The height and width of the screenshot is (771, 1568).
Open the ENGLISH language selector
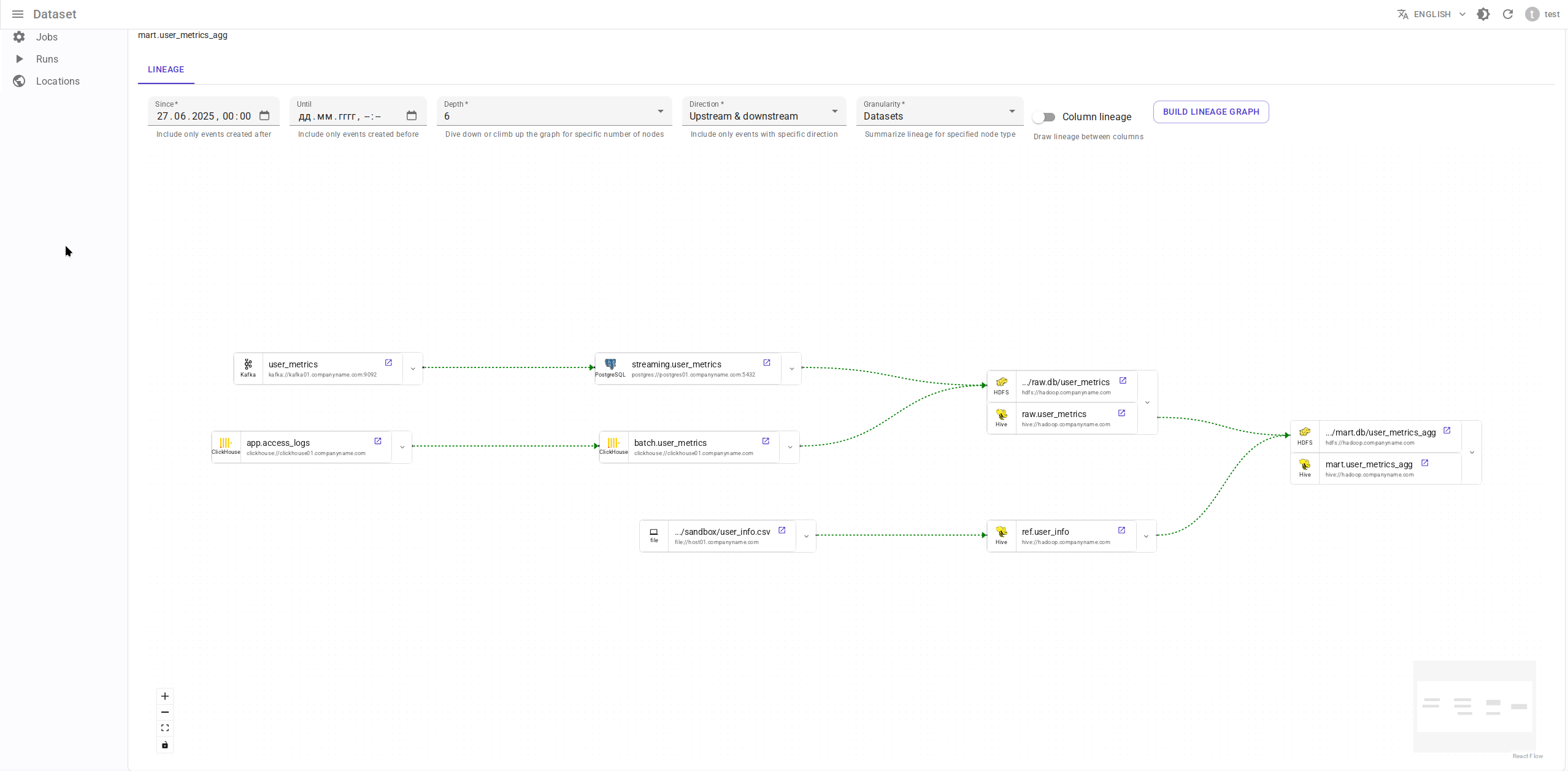(x=1431, y=14)
